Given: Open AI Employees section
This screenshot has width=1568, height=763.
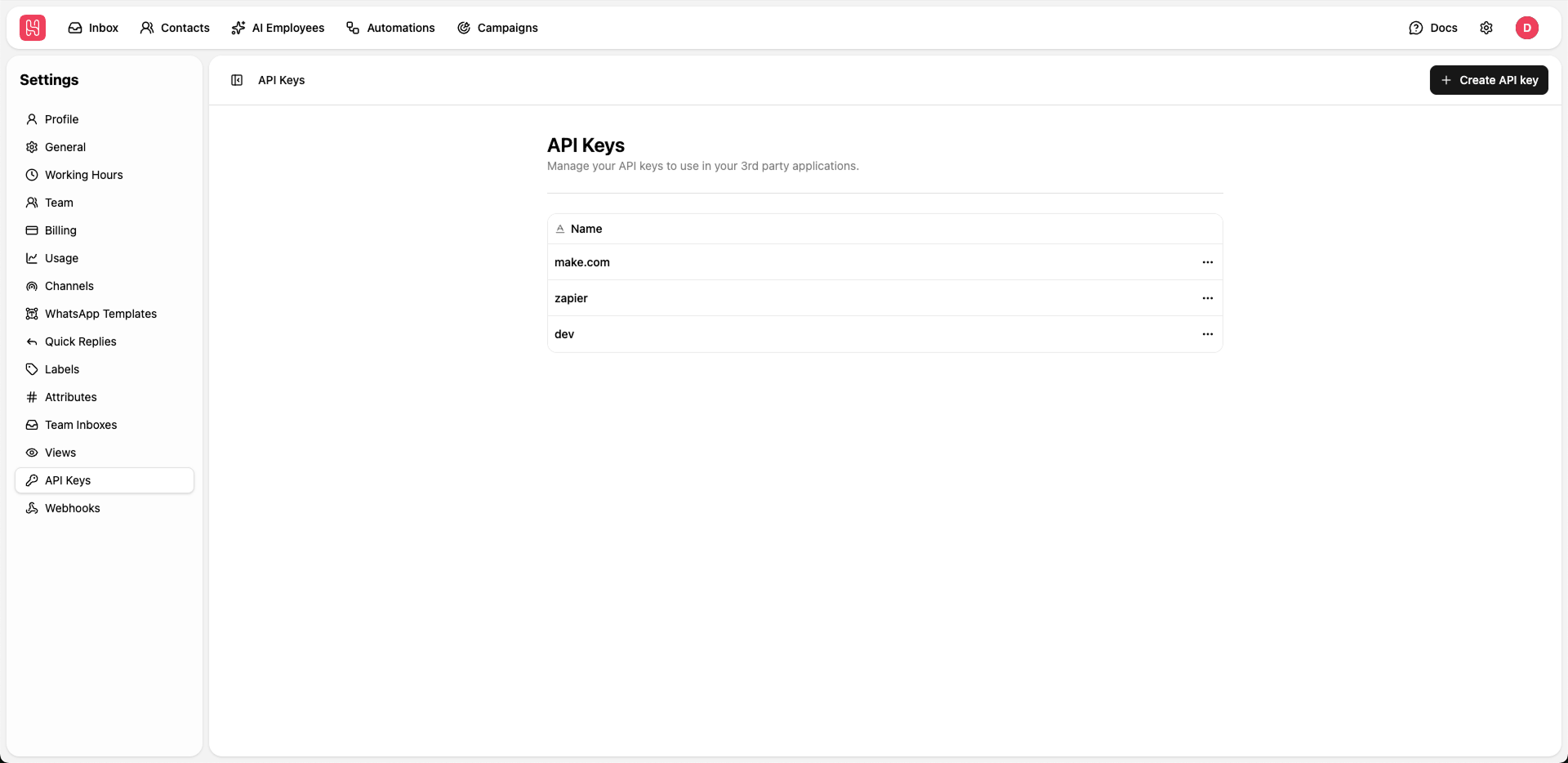Looking at the screenshot, I should coord(278,27).
